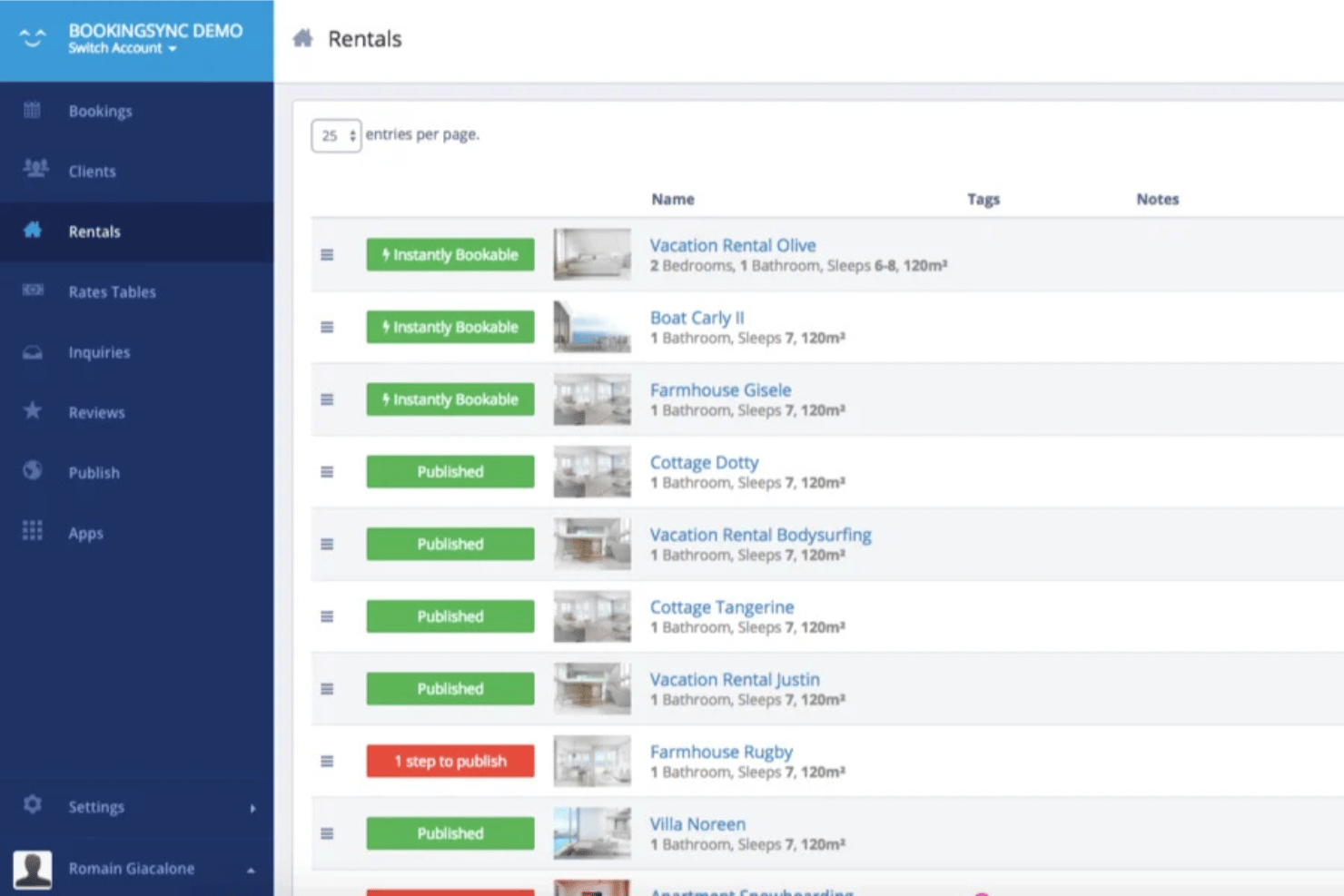
Task: Click the Bookings calendar icon in sidebar
Action: (x=32, y=111)
